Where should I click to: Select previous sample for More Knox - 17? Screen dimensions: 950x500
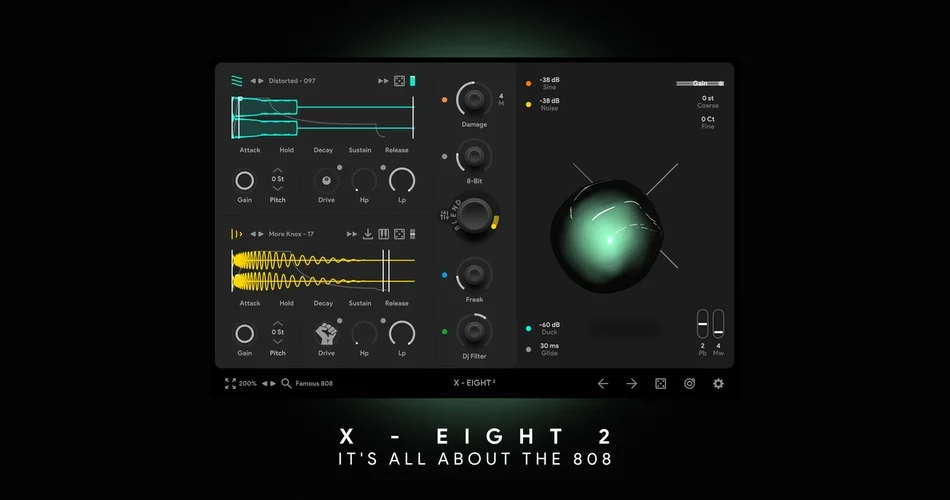click(x=253, y=234)
